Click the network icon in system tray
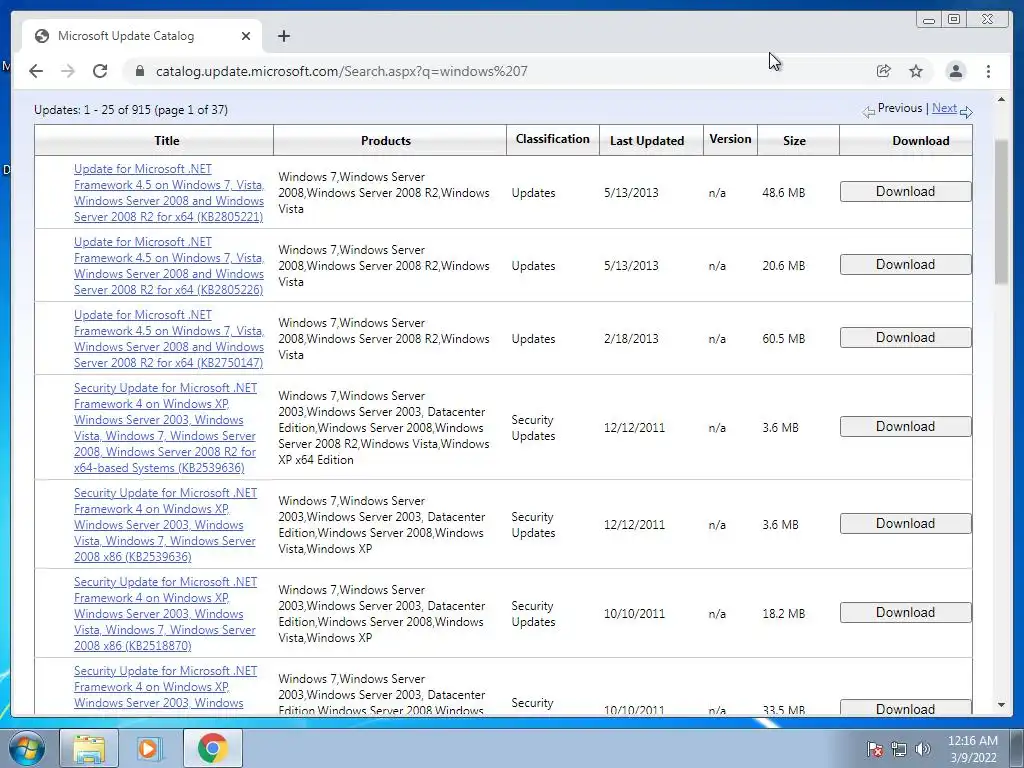The image size is (1024, 768). [x=899, y=749]
